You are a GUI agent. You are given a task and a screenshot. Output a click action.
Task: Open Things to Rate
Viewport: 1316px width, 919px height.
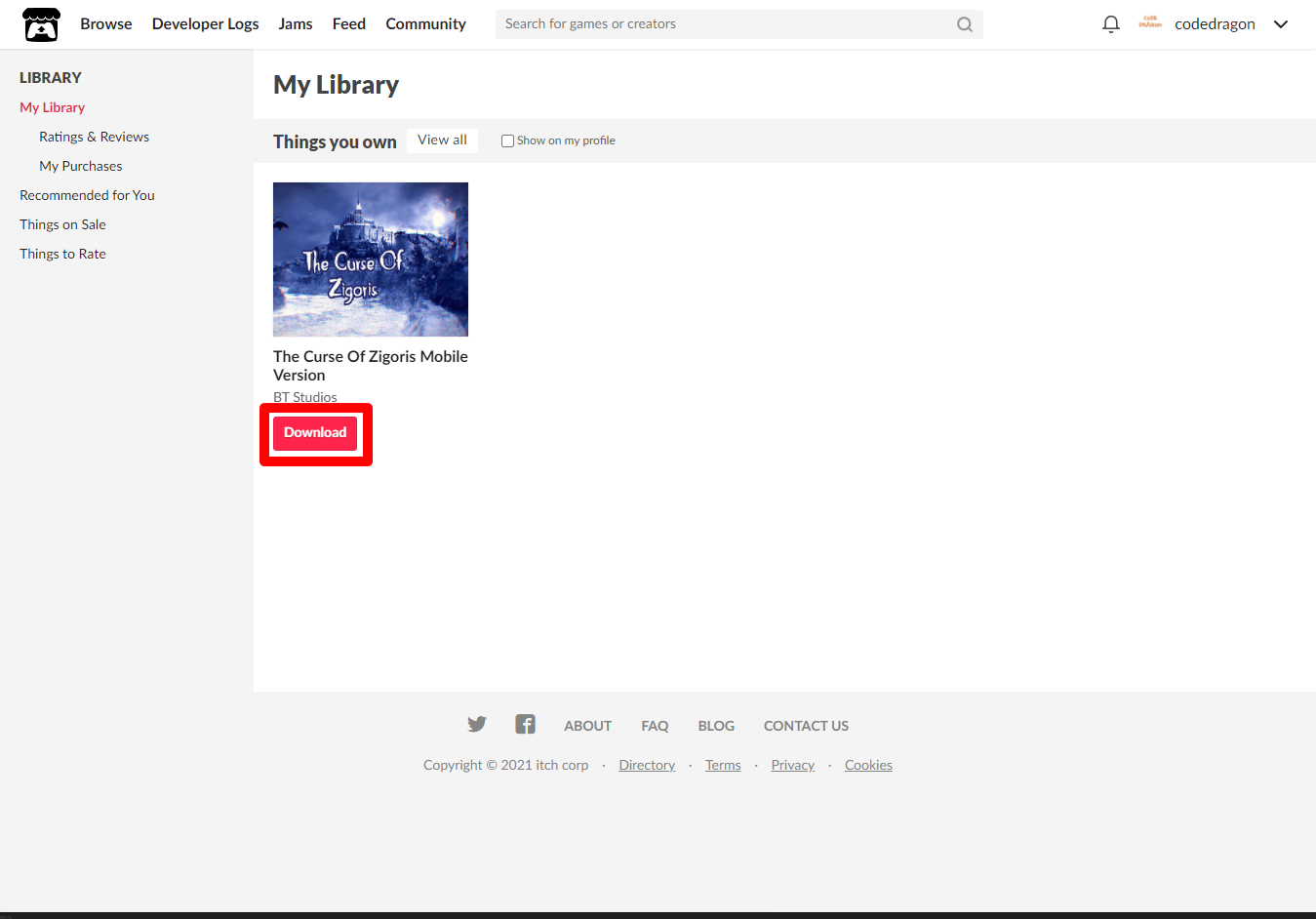coord(63,254)
